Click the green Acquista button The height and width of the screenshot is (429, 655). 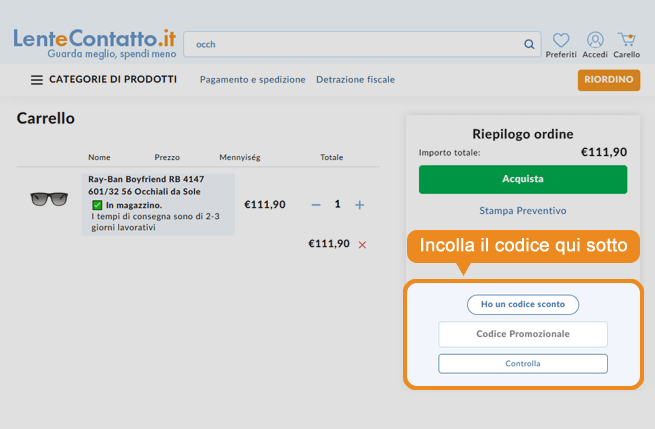point(522,179)
